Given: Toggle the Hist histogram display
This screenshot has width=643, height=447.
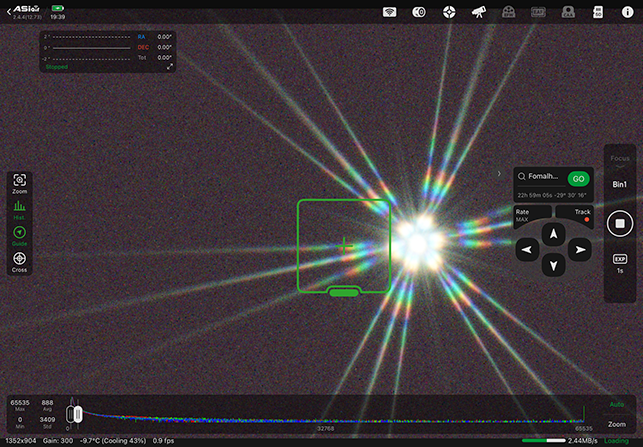Looking at the screenshot, I should coord(19,210).
